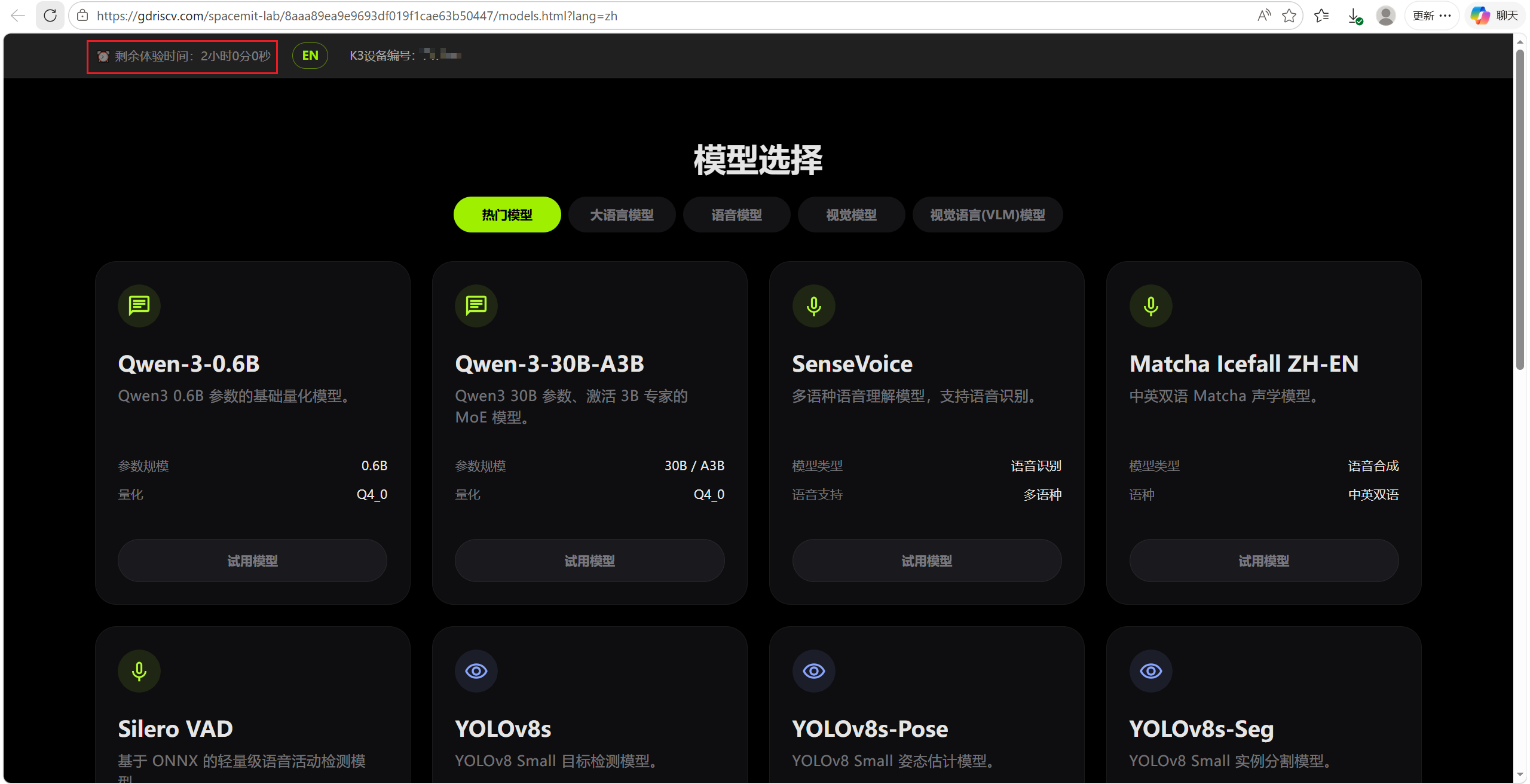The width and height of the screenshot is (1530, 784).
Task: Open browser profile avatar
Action: [1385, 16]
